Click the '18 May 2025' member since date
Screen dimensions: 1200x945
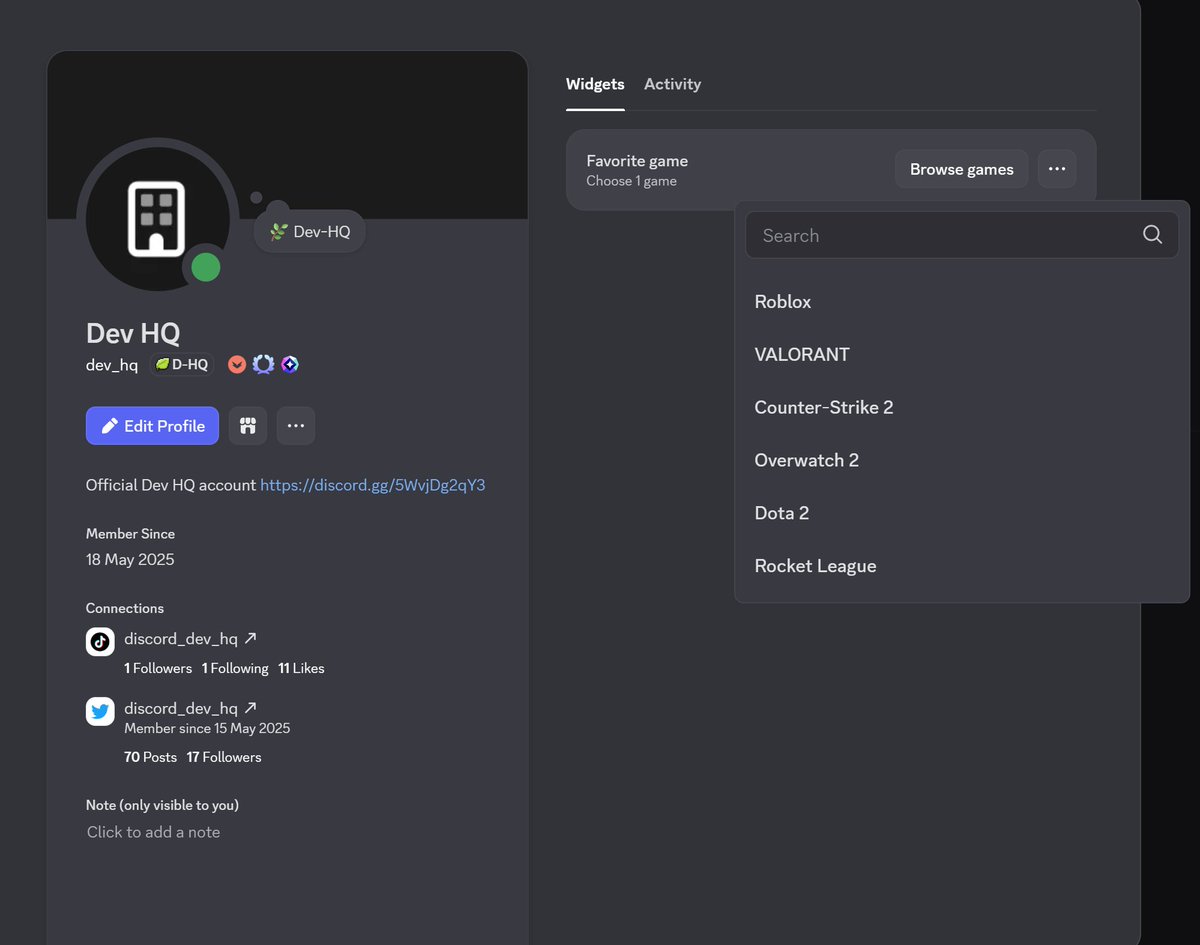coord(130,560)
